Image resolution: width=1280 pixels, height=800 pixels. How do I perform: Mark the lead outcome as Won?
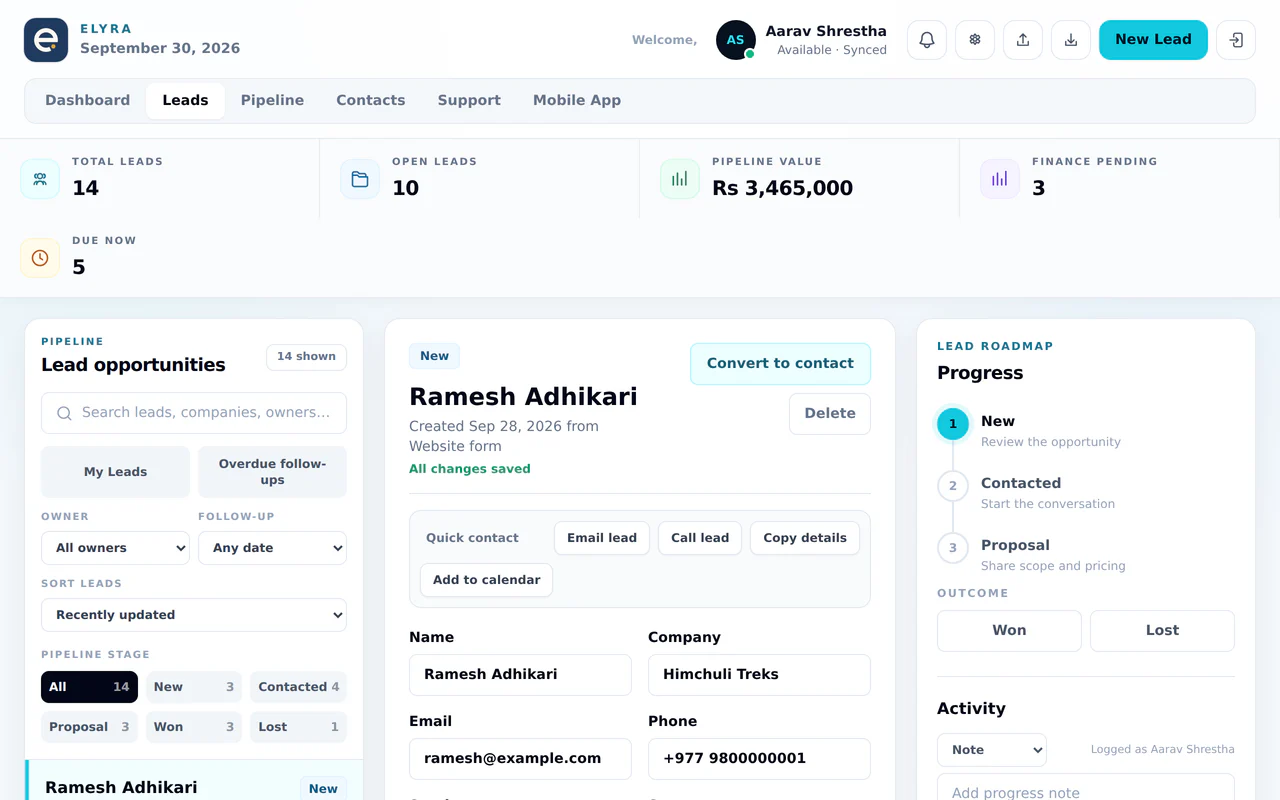click(x=1009, y=631)
